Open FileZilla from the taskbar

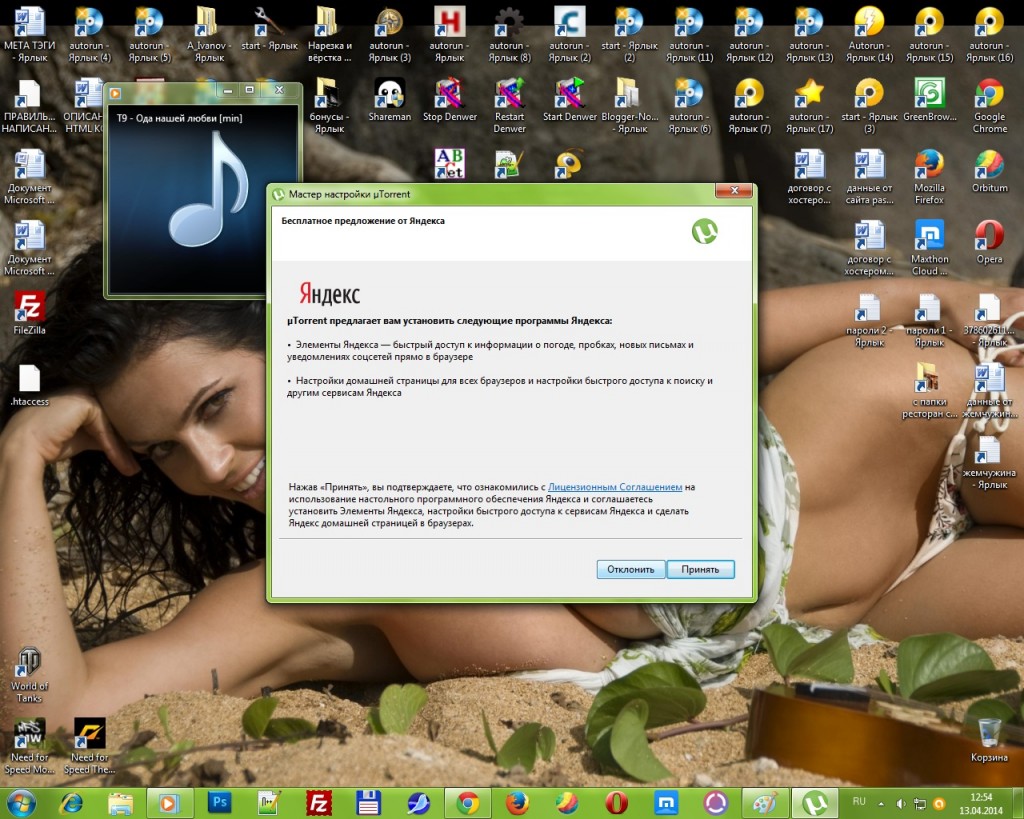[319, 803]
